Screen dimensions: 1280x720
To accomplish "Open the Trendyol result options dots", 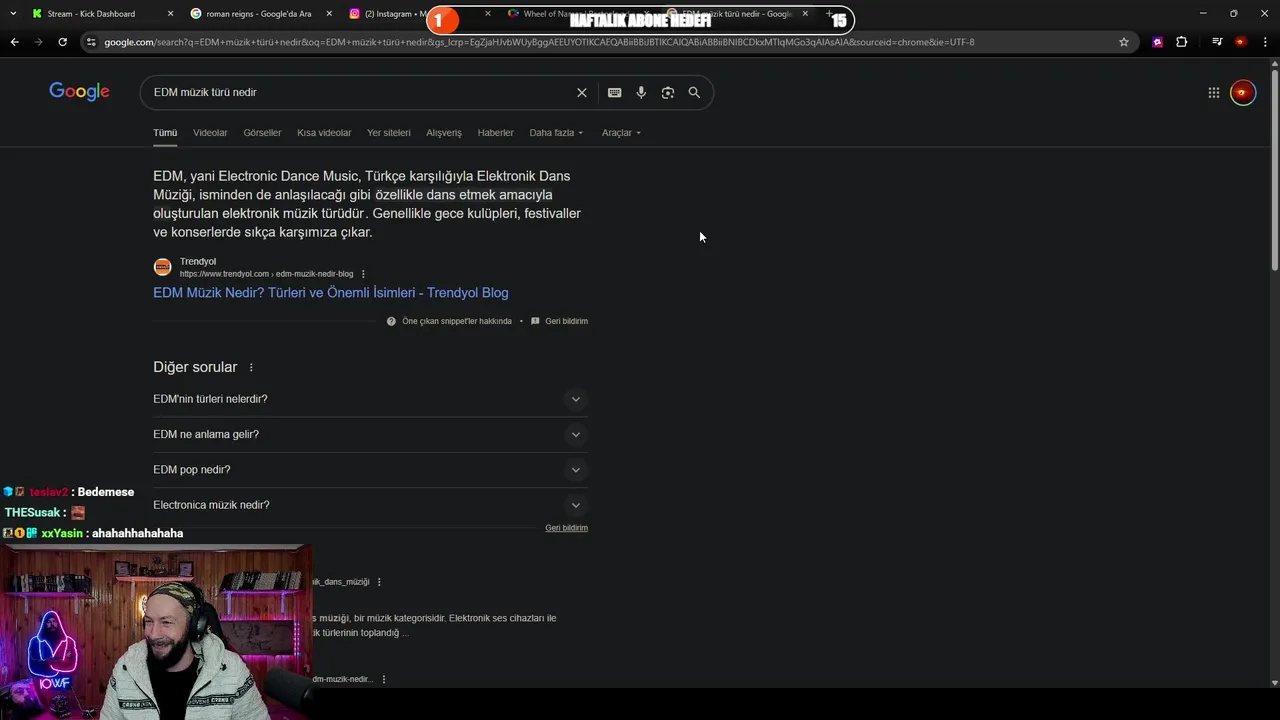I will point(363,274).
